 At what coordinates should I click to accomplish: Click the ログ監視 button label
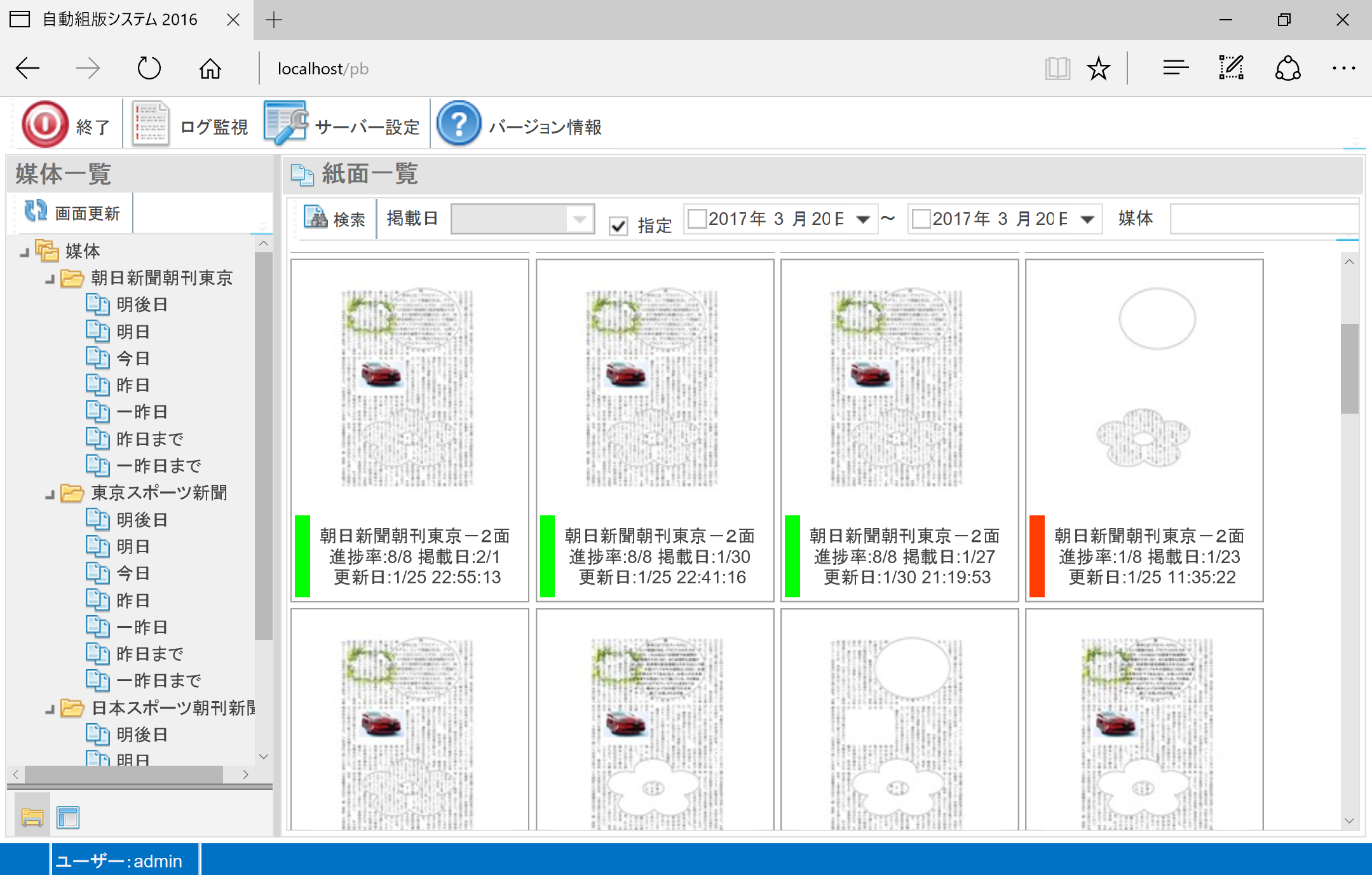click(214, 126)
